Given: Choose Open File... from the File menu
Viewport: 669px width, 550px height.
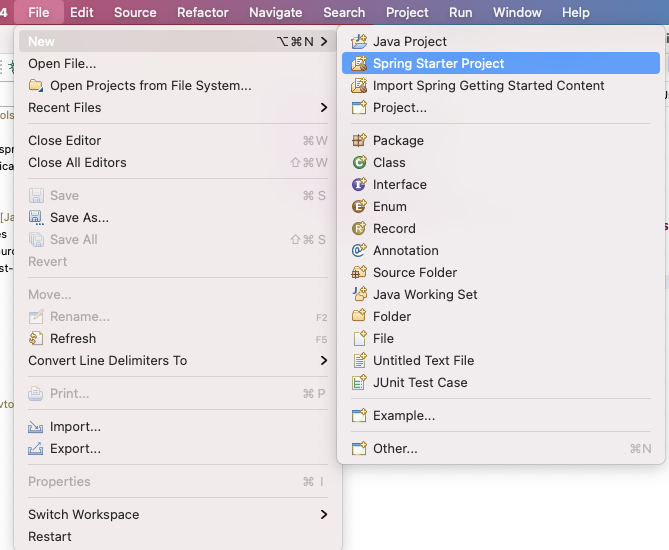Looking at the screenshot, I should [177, 64].
